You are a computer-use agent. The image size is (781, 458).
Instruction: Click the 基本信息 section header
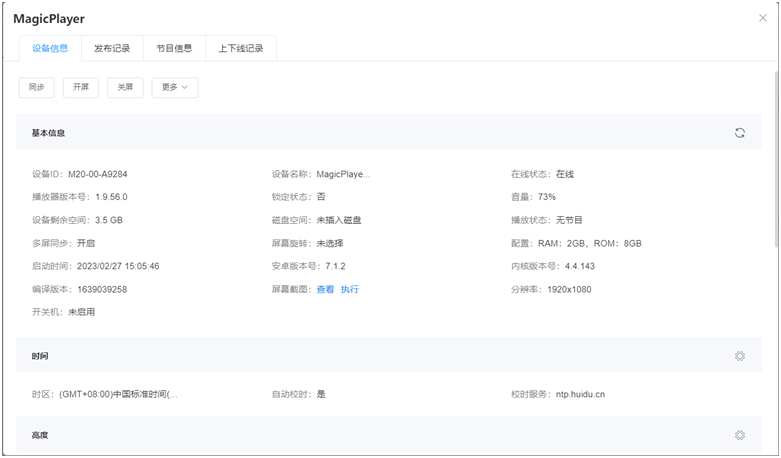(x=49, y=133)
